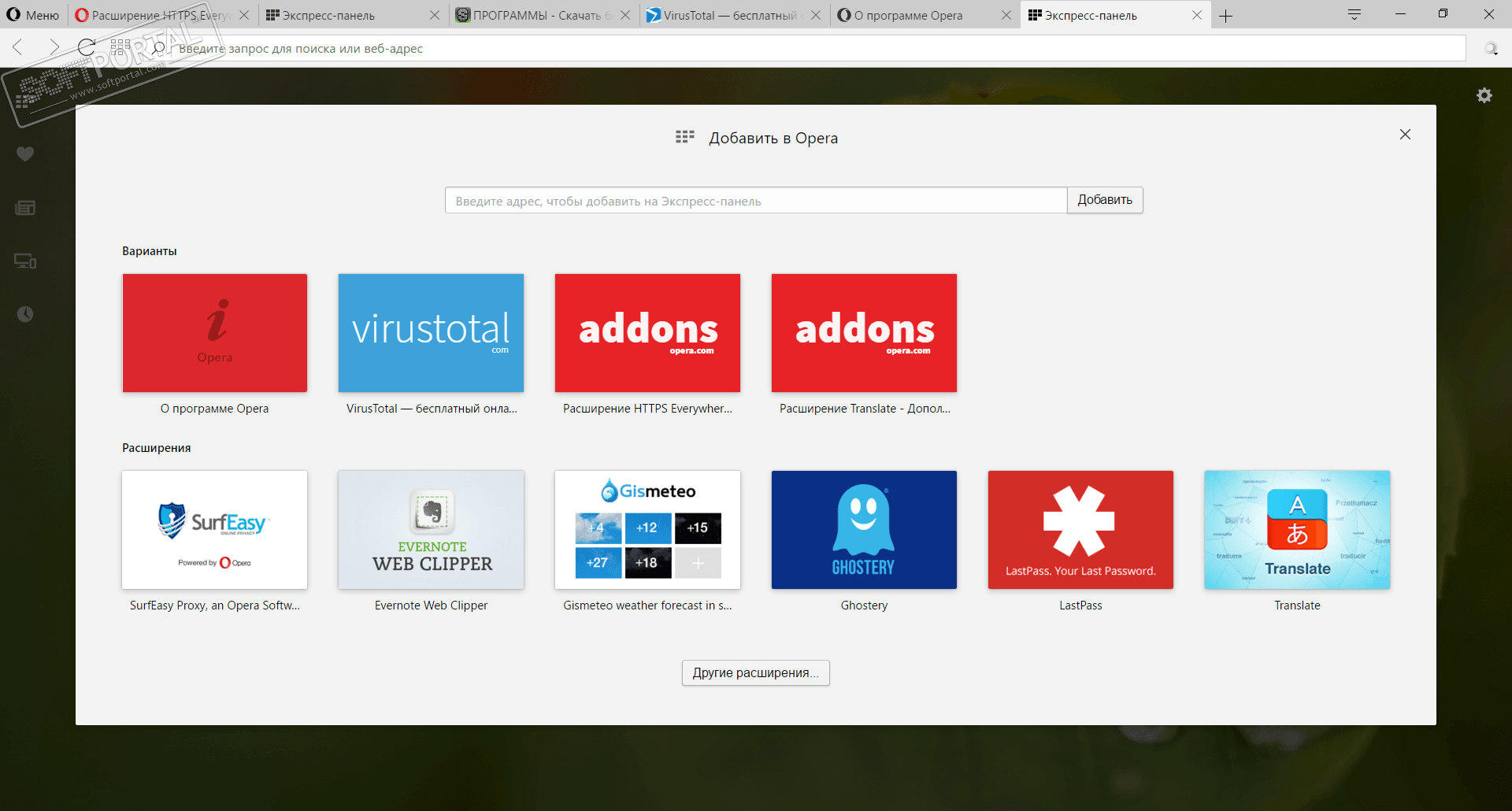Image resolution: width=1512 pixels, height=811 pixels.
Task: Open the Opera Меню button
Action: point(33,15)
